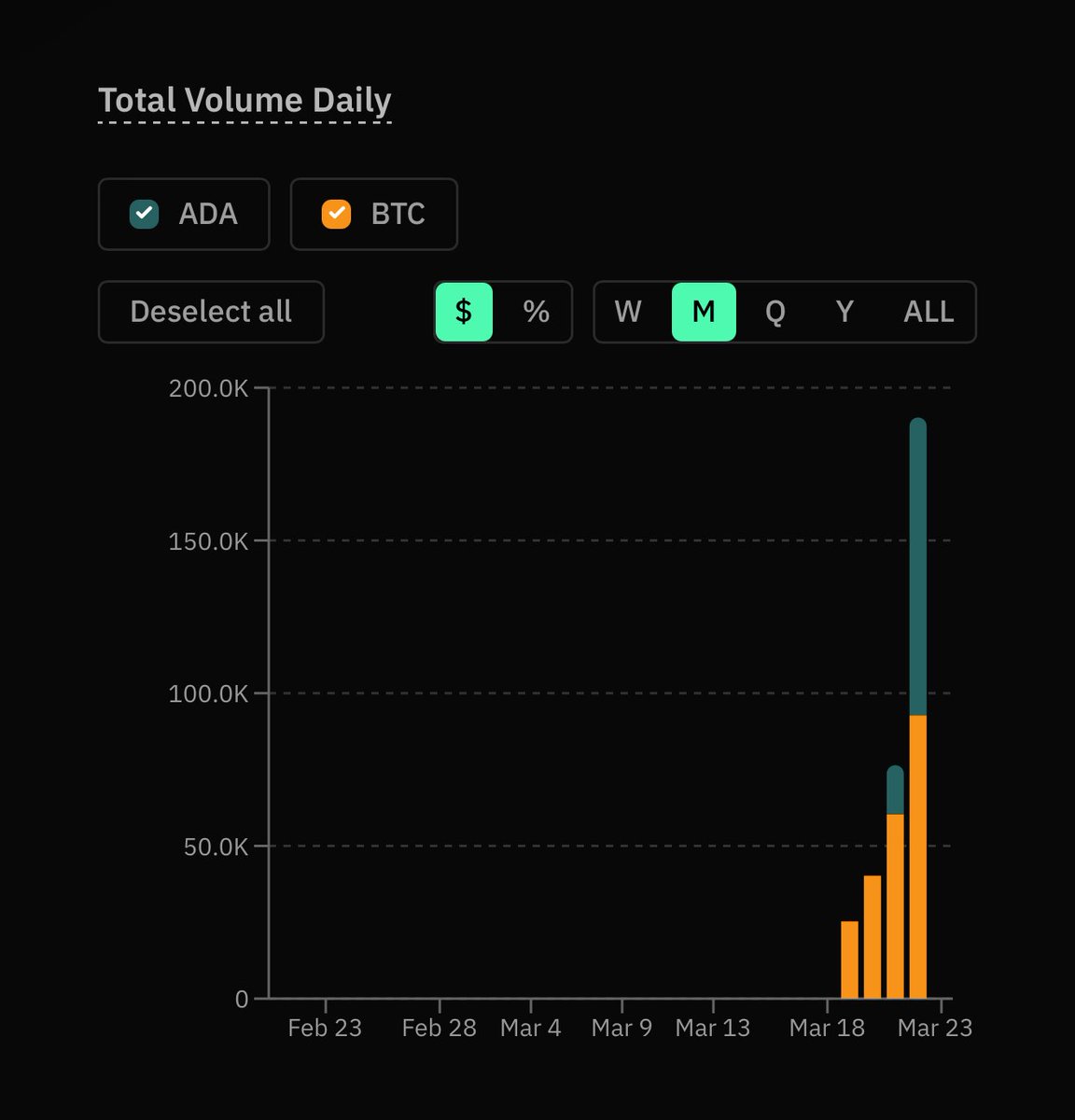Toggle the BTC asset filter off
This screenshot has height=1120, width=1075.
pyautogui.click(x=373, y=214)
